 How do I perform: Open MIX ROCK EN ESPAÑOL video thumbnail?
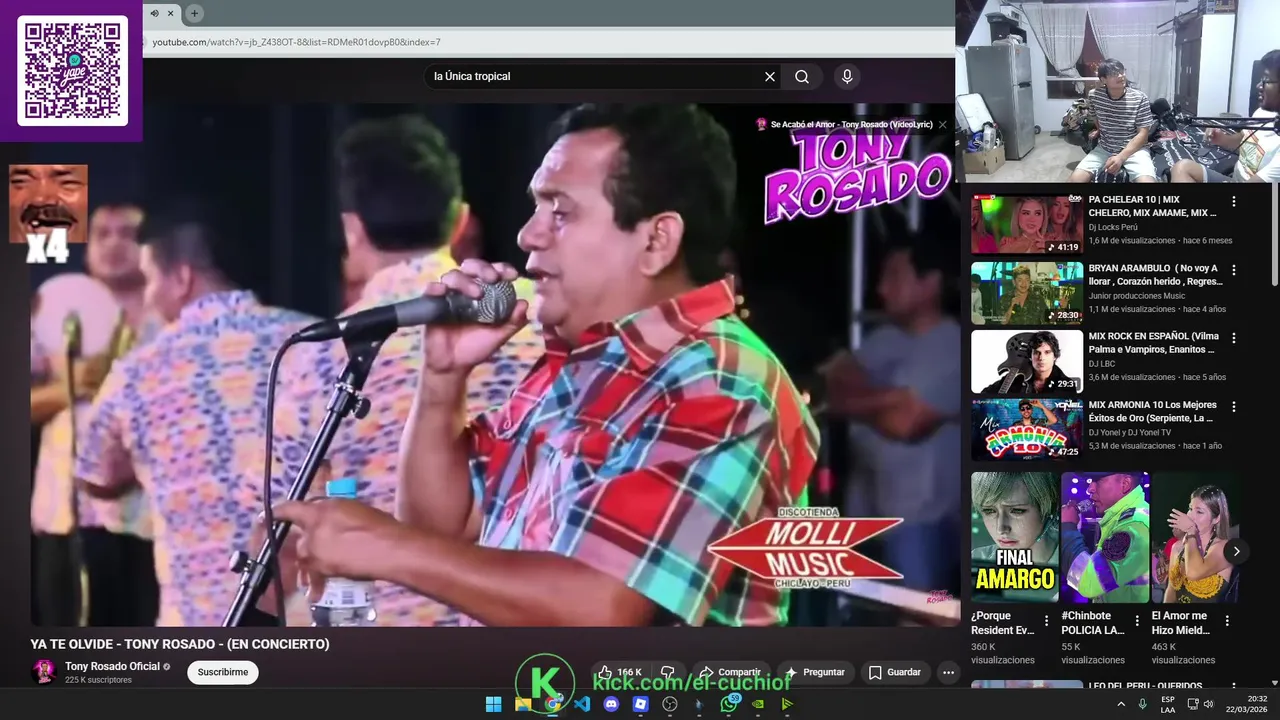click(x=1027, y=361)
